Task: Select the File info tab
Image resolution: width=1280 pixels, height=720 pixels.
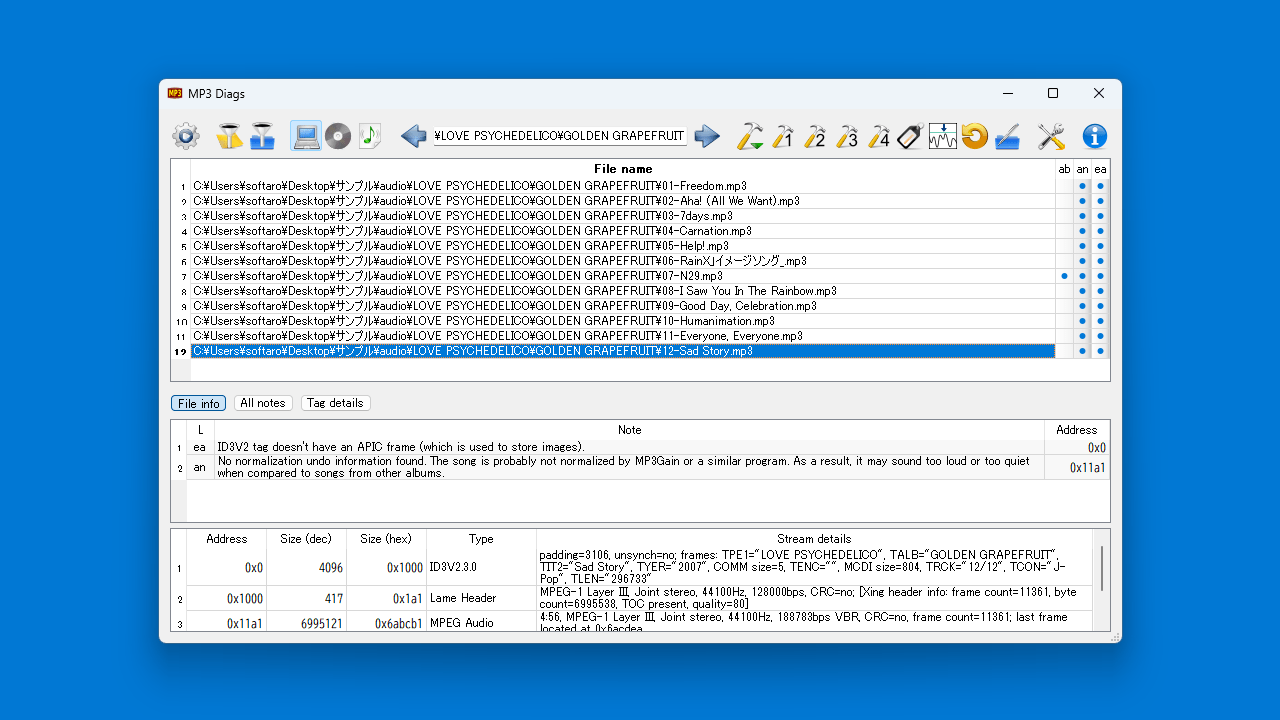Action: tap(198, 403)
